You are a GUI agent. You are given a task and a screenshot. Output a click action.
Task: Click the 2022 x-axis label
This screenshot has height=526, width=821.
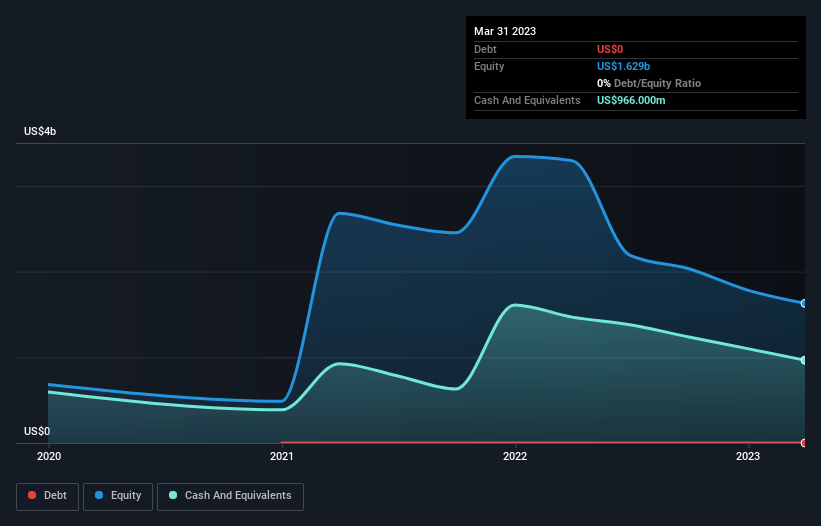(x=515, y=456)
